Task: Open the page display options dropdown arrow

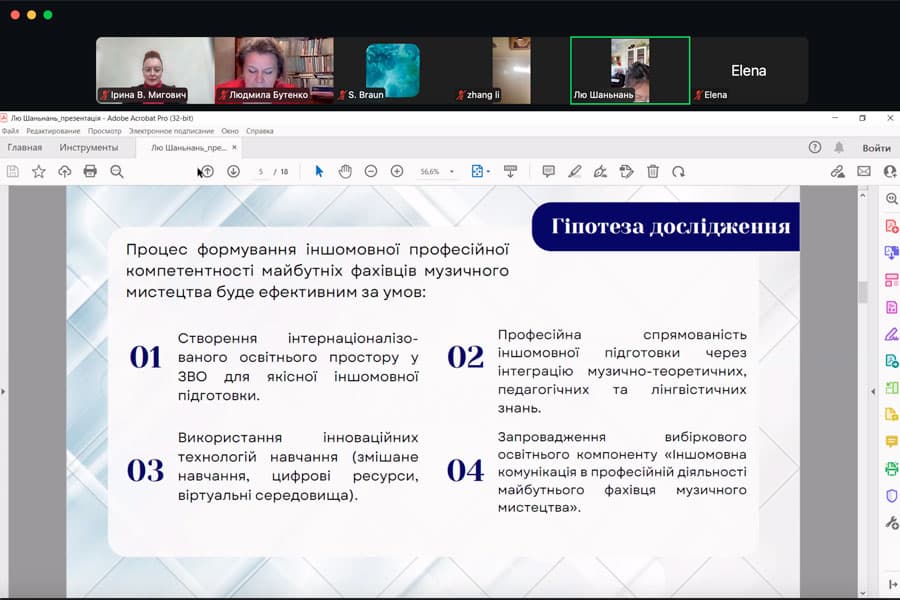Action: tap(489, 171)
